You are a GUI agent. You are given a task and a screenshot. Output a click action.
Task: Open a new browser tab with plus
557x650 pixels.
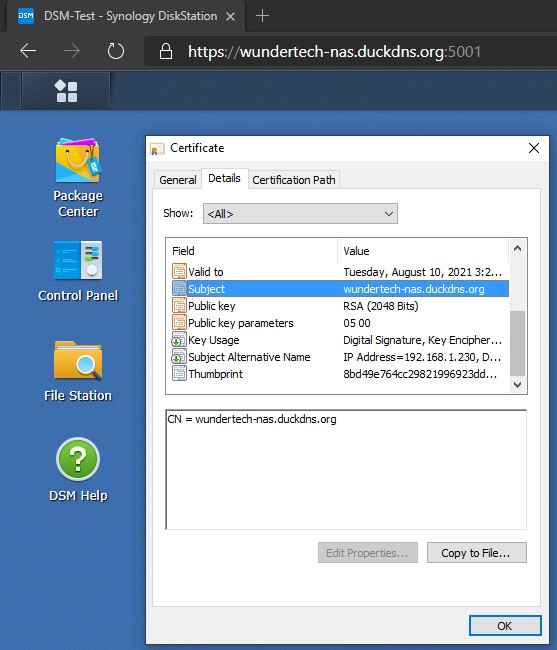(x=262, y=16)
